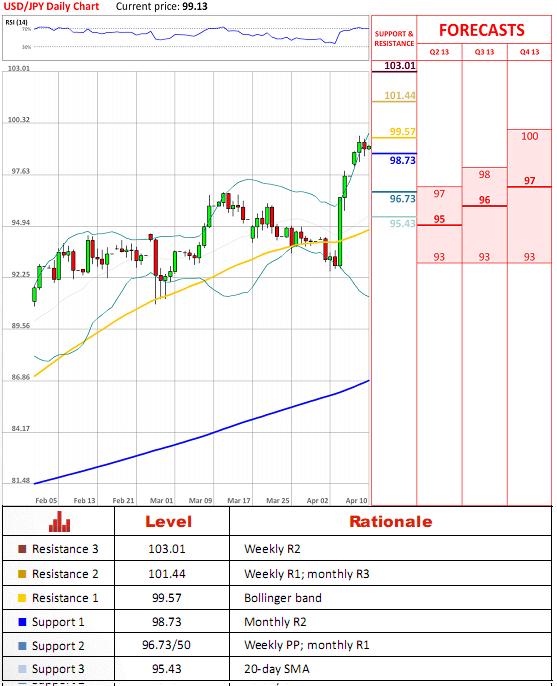
Task: Click the RSI (14) indicator label
Action: click(x=17, y=22)
